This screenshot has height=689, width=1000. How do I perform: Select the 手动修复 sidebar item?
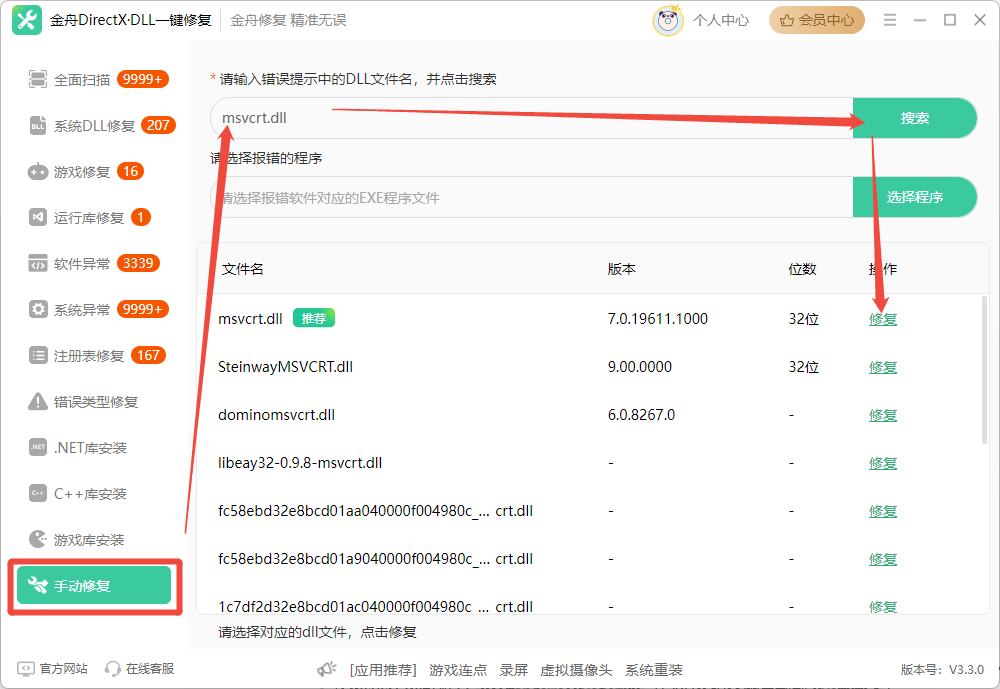(x=94, y=585)
